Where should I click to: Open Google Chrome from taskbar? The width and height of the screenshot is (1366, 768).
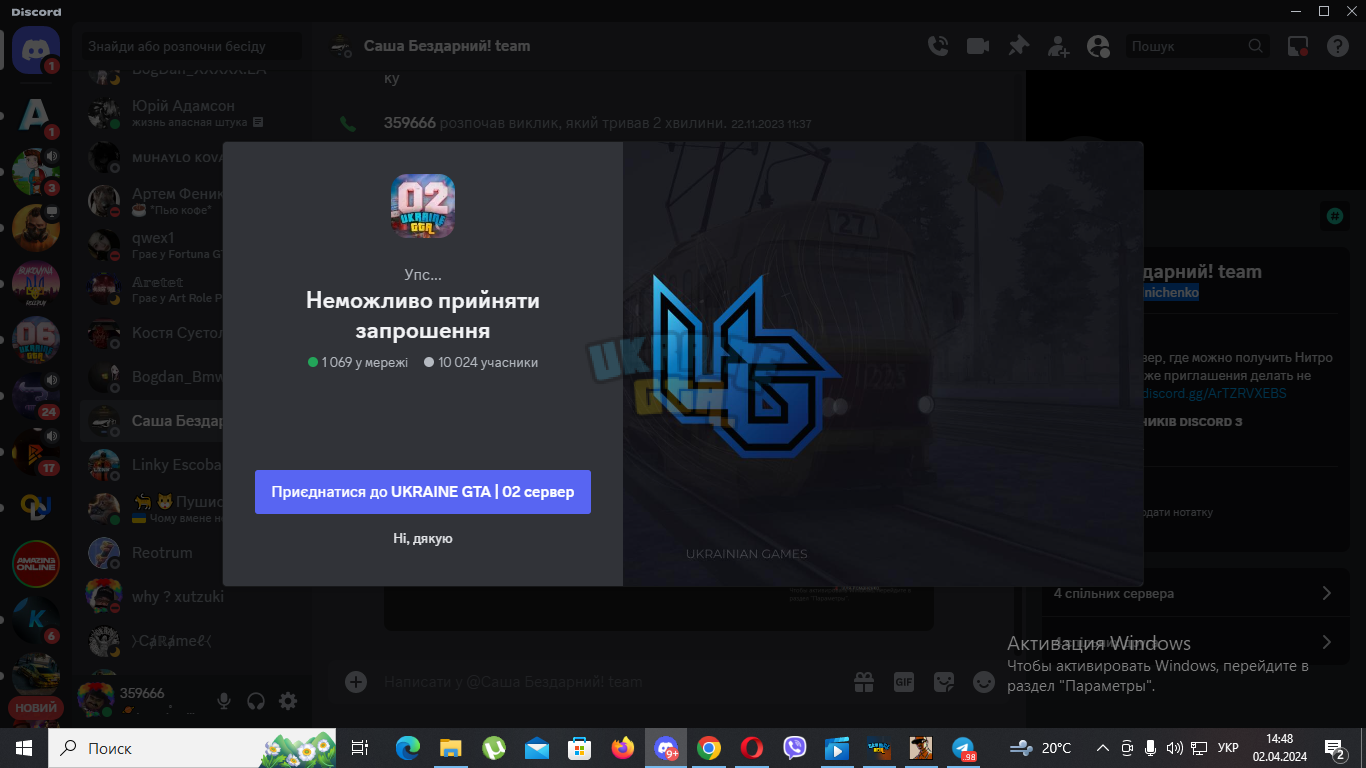click(x=709, y=748)
